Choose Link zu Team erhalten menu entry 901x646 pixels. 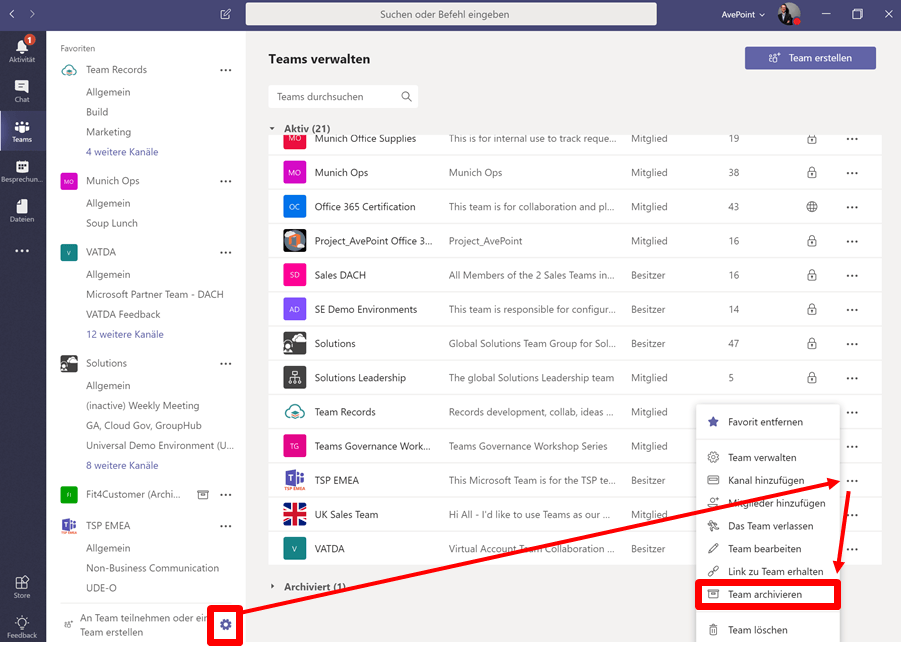(768, 571)
